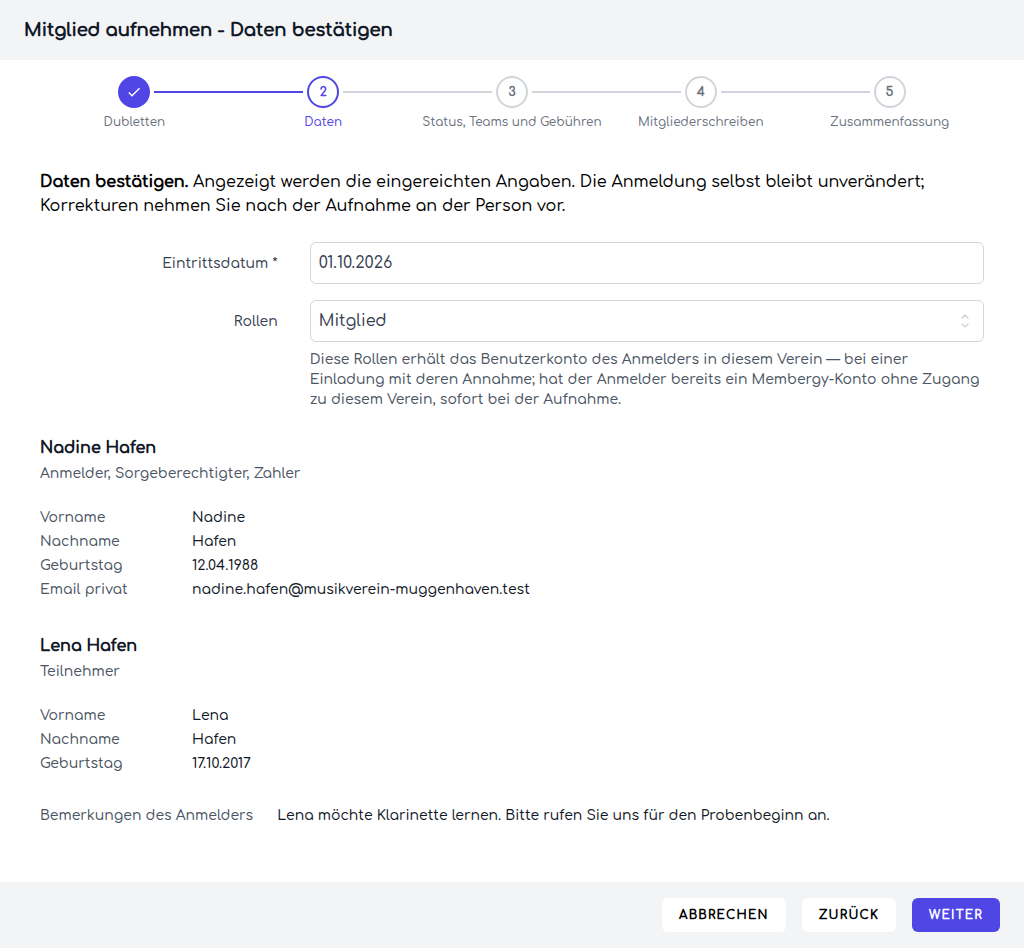Image resolution: width=1024 pixels, height=948 pixels.
Task: Click the Lena Hafen section heading
Action: click(x=88, y=645)
